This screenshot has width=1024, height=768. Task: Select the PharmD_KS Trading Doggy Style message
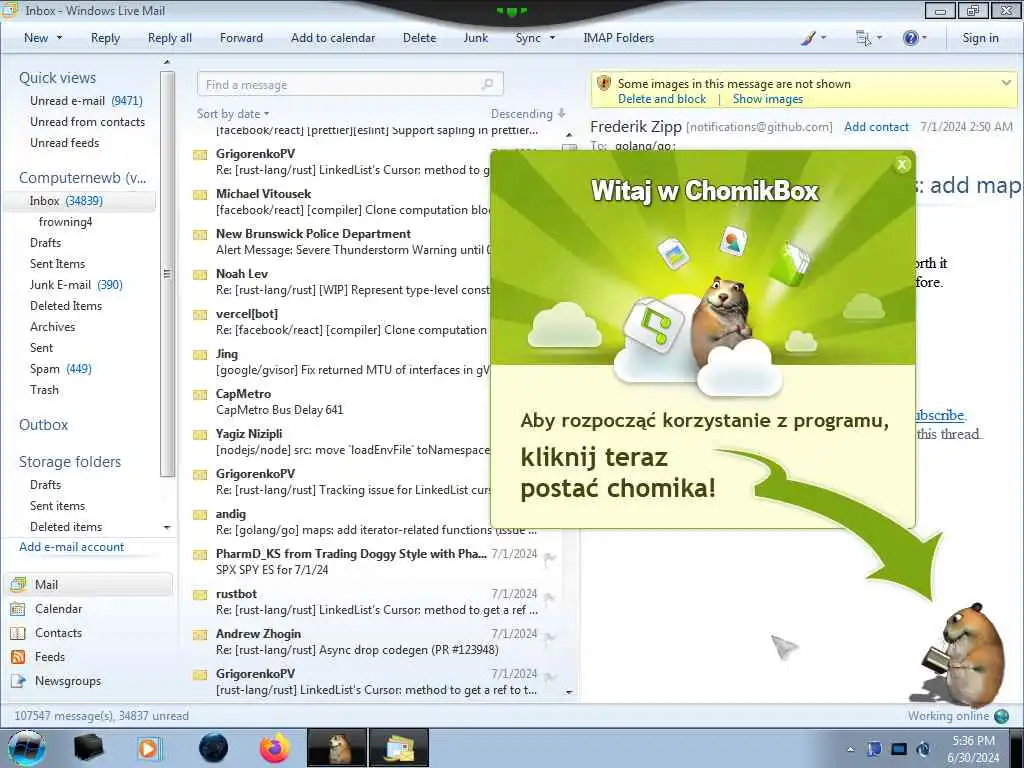tap(375, 562)
